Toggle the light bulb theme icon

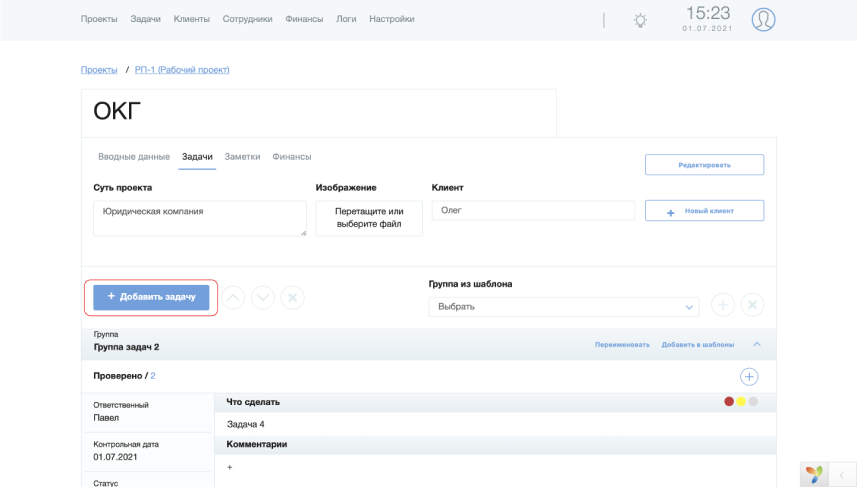tap(640, 21)
